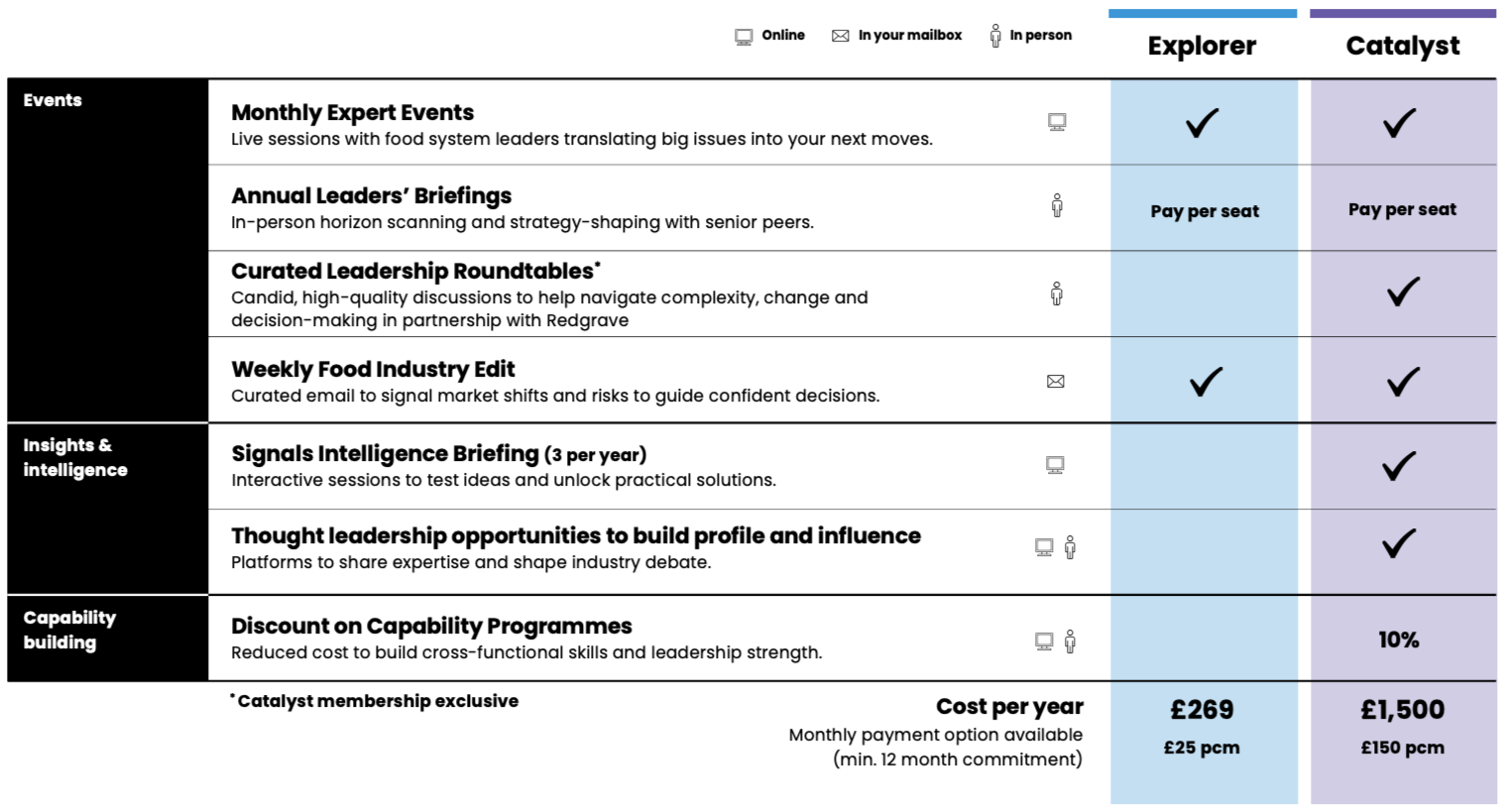The image size is (1507, 812).
Task: Click Catalyst checkmark for Thought leadership opportunities
Action: pyautogui.click(x=1399, y=543)
